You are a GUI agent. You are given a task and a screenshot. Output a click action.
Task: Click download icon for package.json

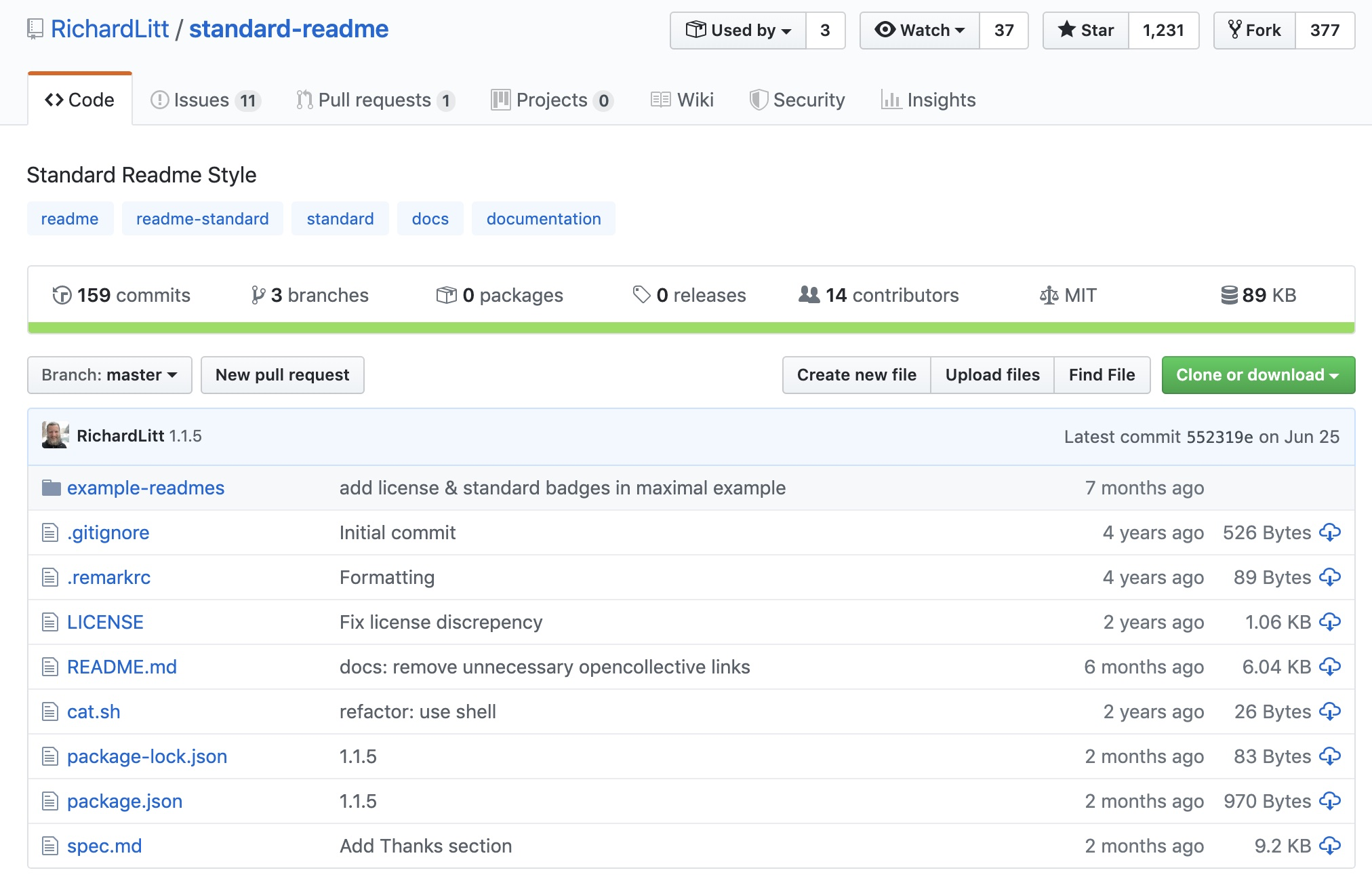1329,801
